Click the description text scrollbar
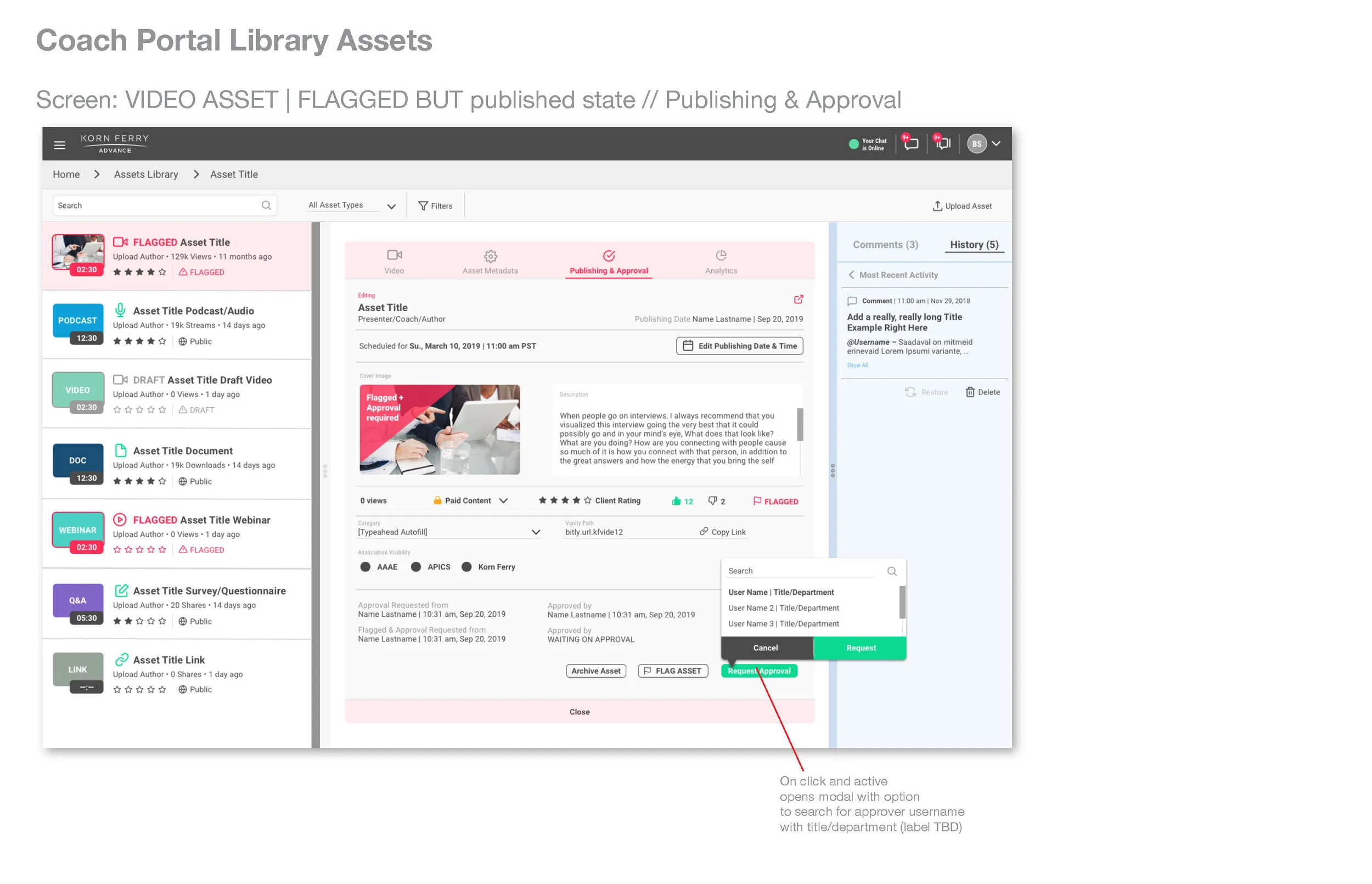The height and width of the screenshot is (884, 1372). 800,425
